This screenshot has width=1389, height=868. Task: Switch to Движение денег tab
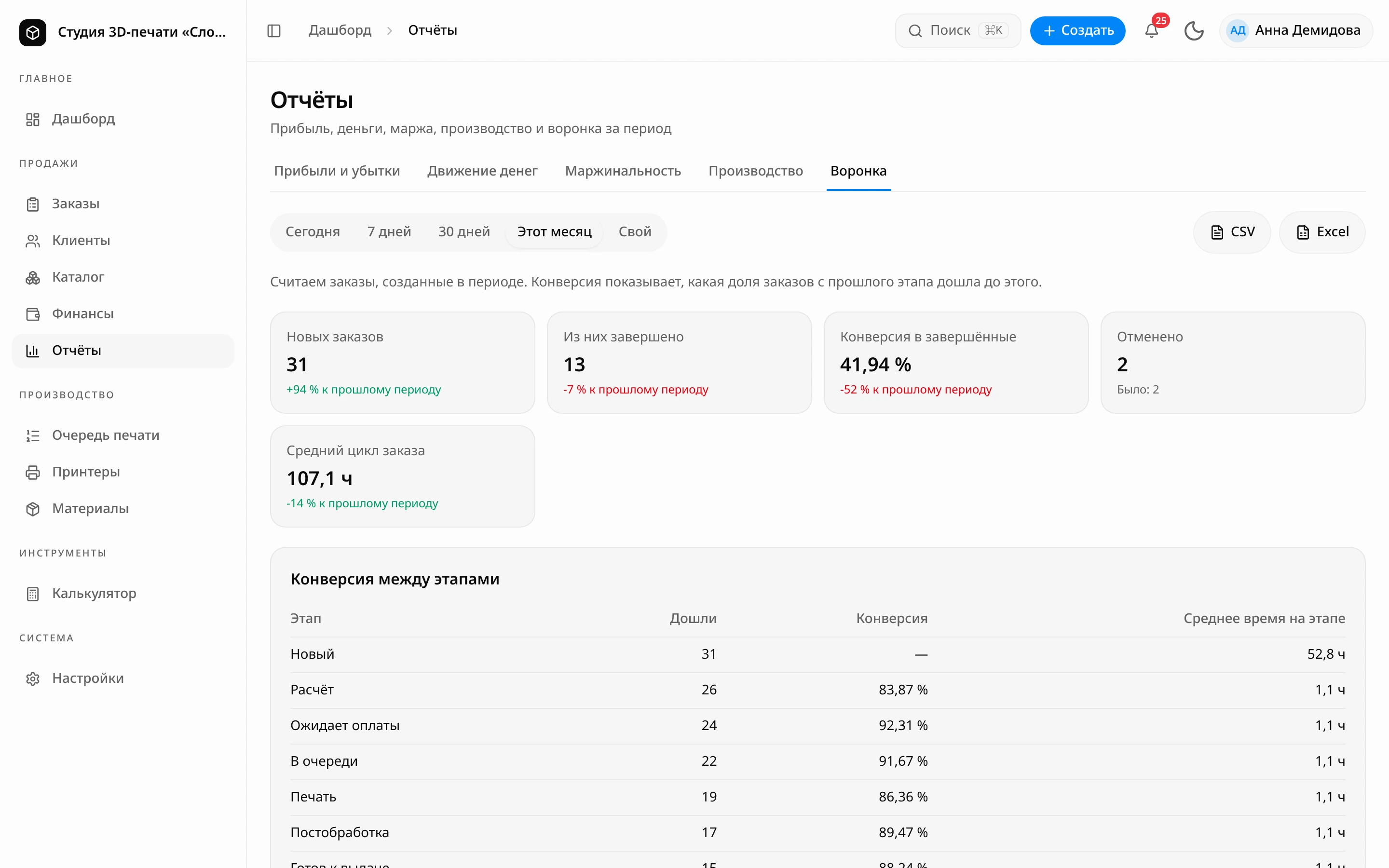point(482,171)
